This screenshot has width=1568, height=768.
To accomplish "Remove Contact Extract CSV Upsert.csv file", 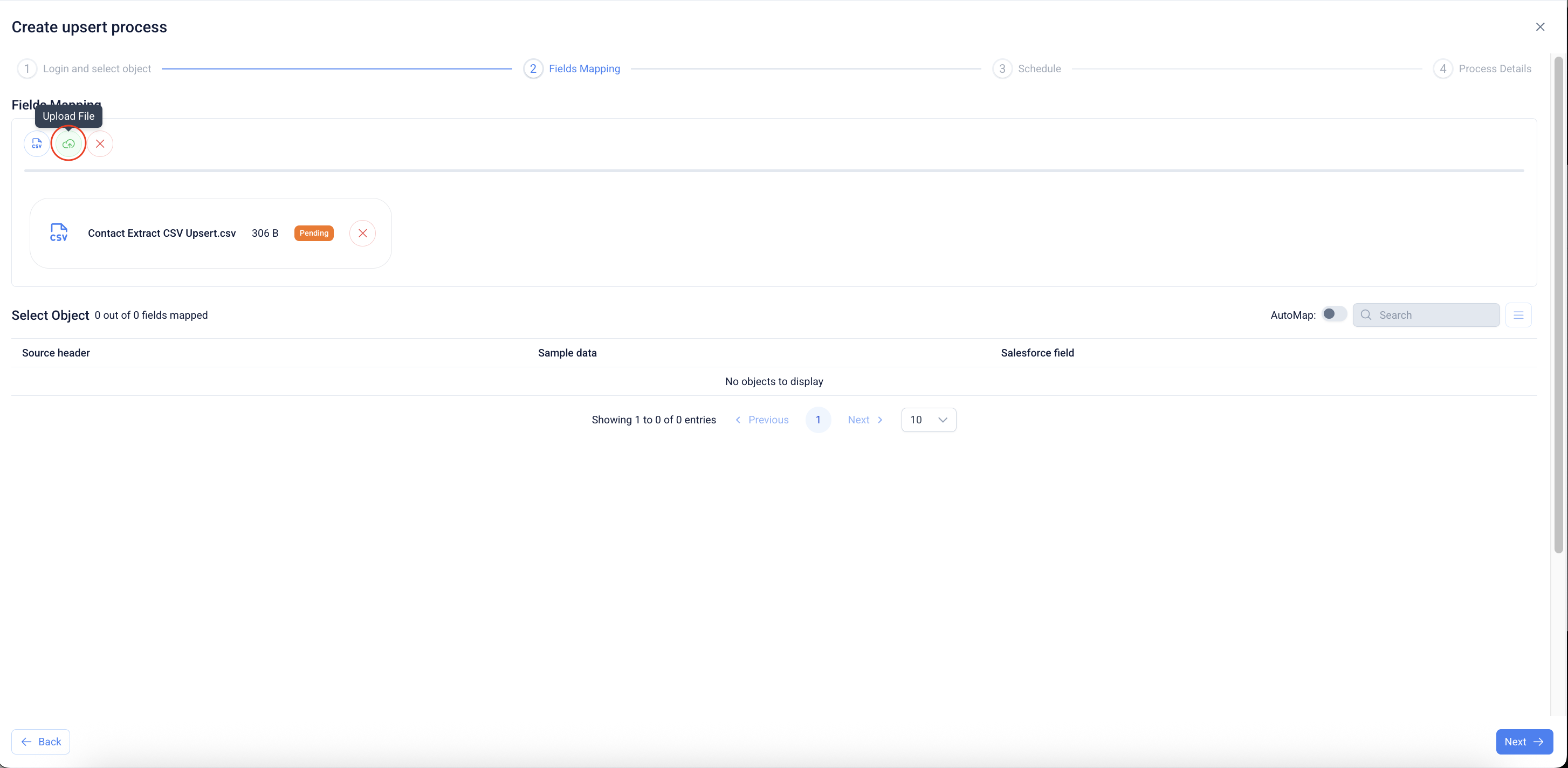I will point(362,234).
